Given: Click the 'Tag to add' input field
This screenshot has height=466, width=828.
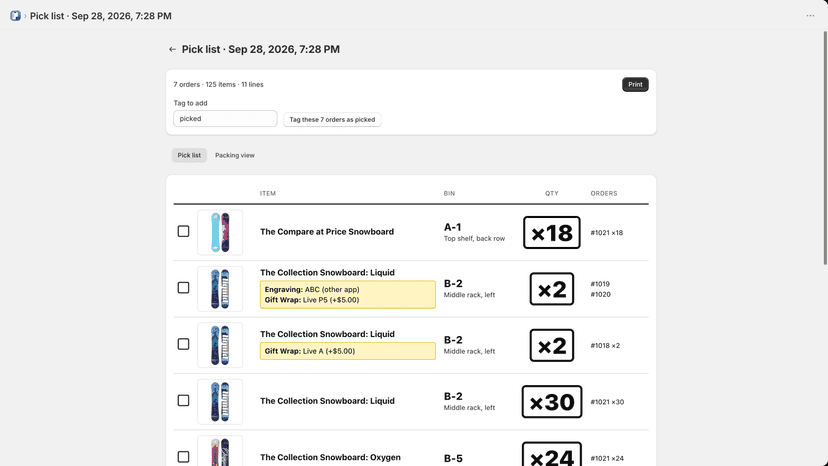Looking at the screenshot, I should 225,118.
